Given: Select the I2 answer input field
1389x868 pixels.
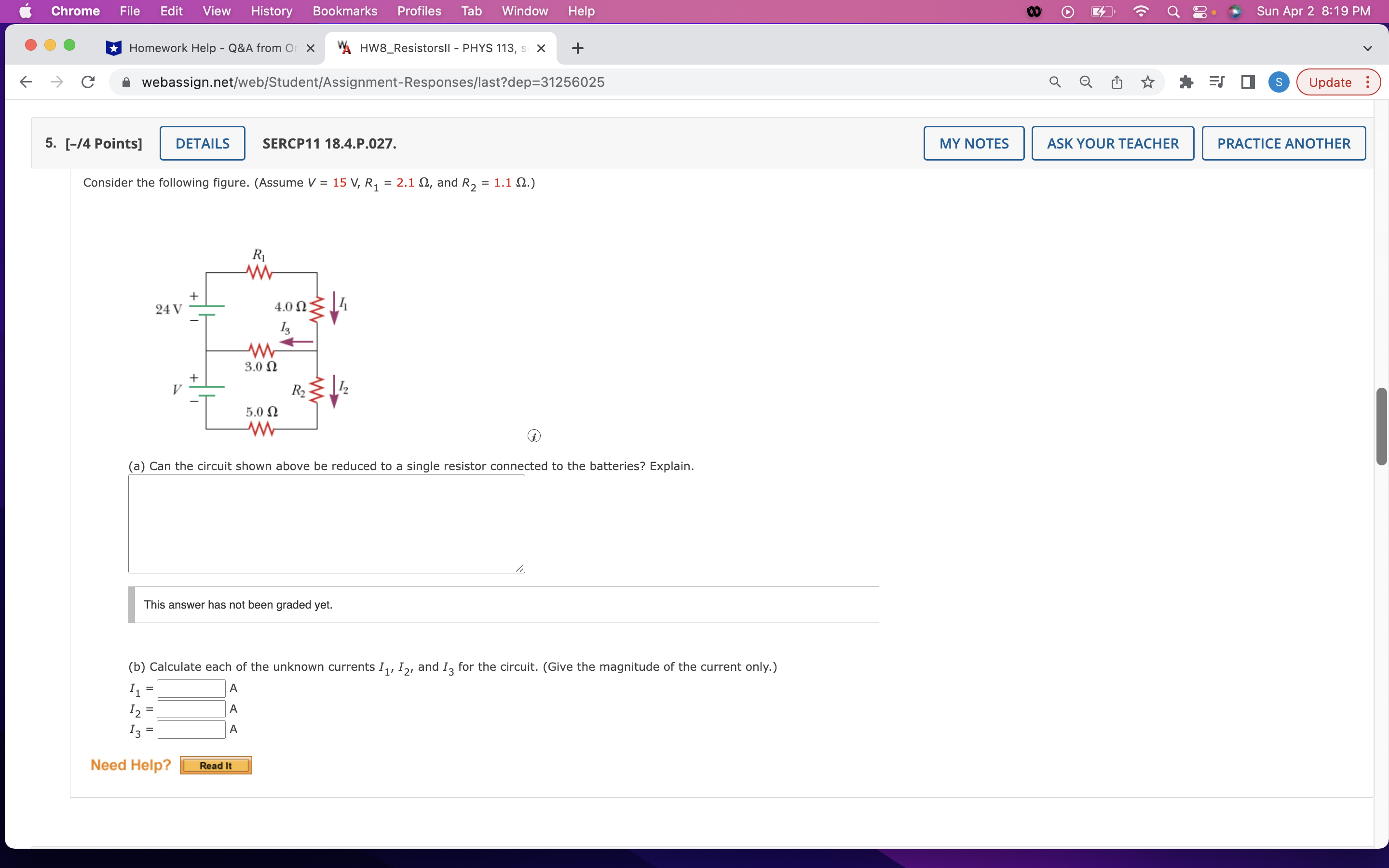Looking at the screenshot, I should point(191,708).
